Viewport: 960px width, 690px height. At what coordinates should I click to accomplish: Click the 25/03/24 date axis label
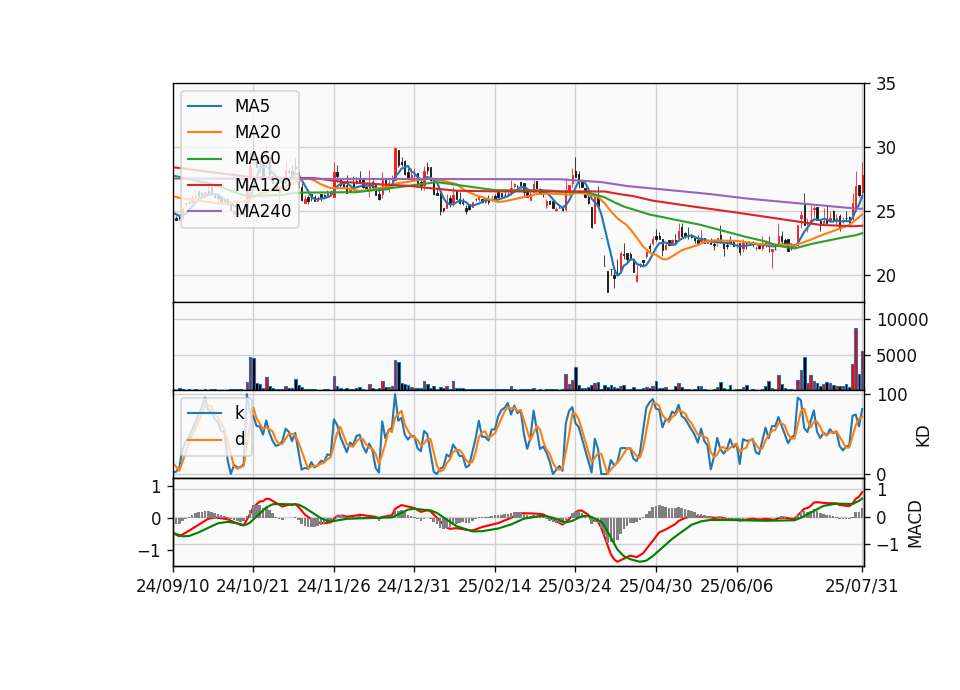575,586
